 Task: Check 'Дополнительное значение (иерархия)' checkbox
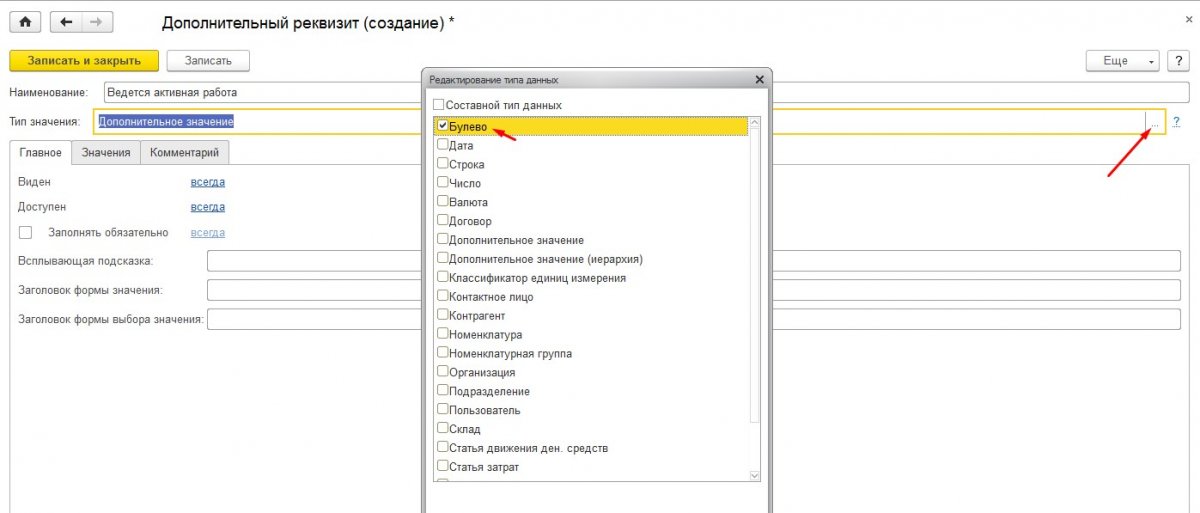tap(443, 259)
